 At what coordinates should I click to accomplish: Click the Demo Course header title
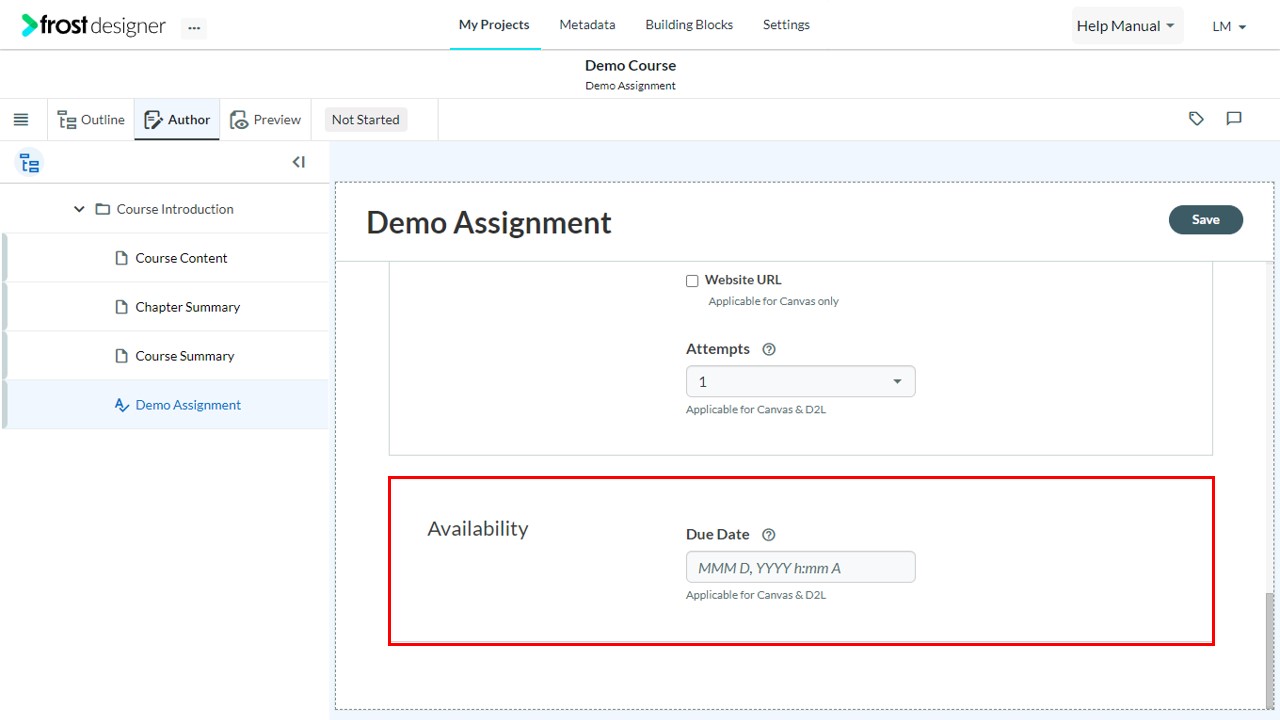pos(630,66)
